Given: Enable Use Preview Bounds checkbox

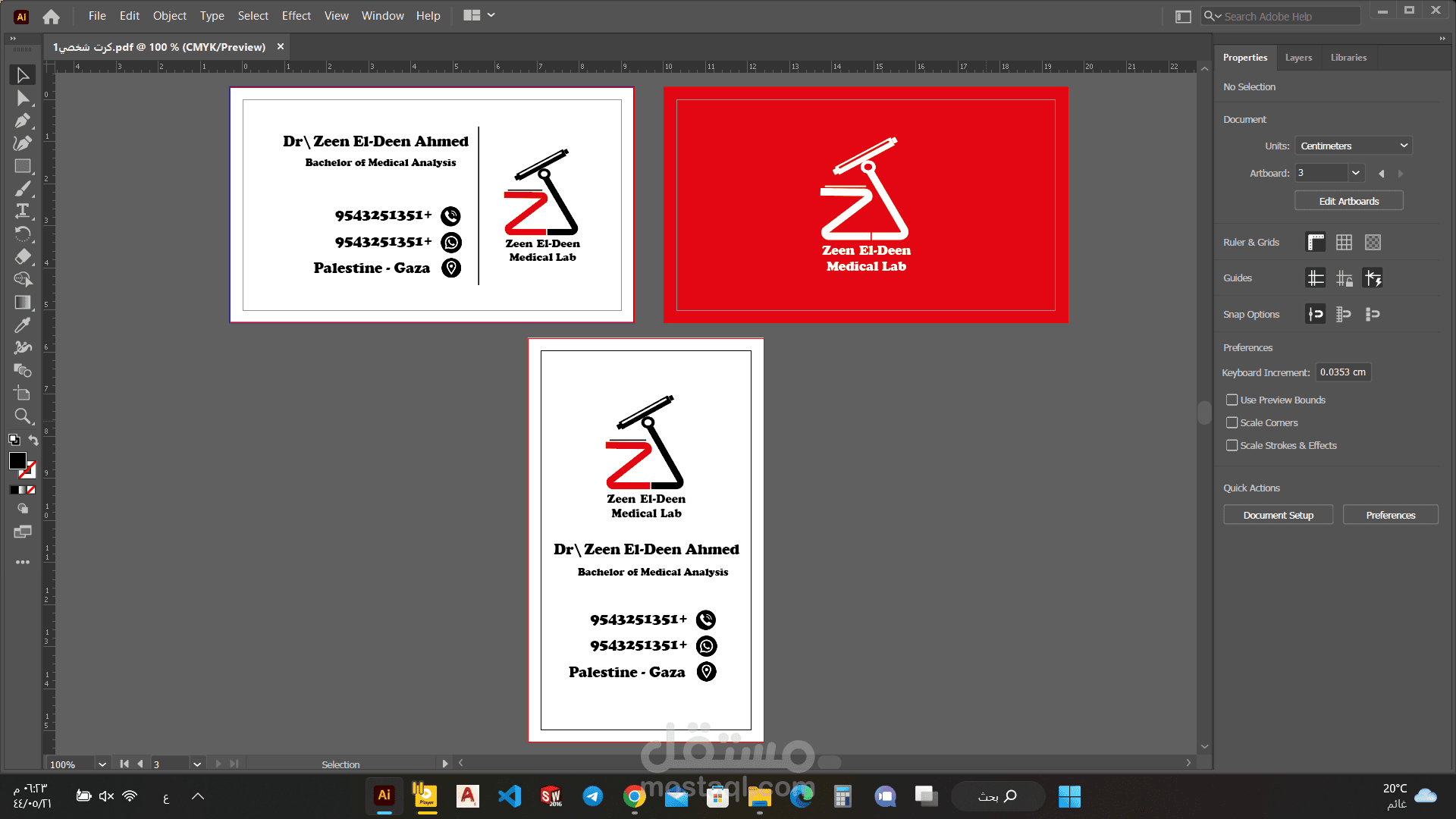Looking at the screenshot, I should (1232, 400).
